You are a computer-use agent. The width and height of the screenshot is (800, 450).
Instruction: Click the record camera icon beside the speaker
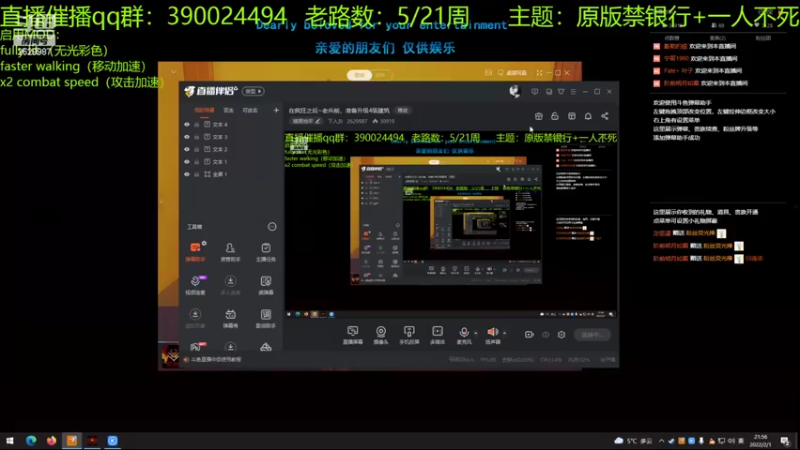[529, 335]
